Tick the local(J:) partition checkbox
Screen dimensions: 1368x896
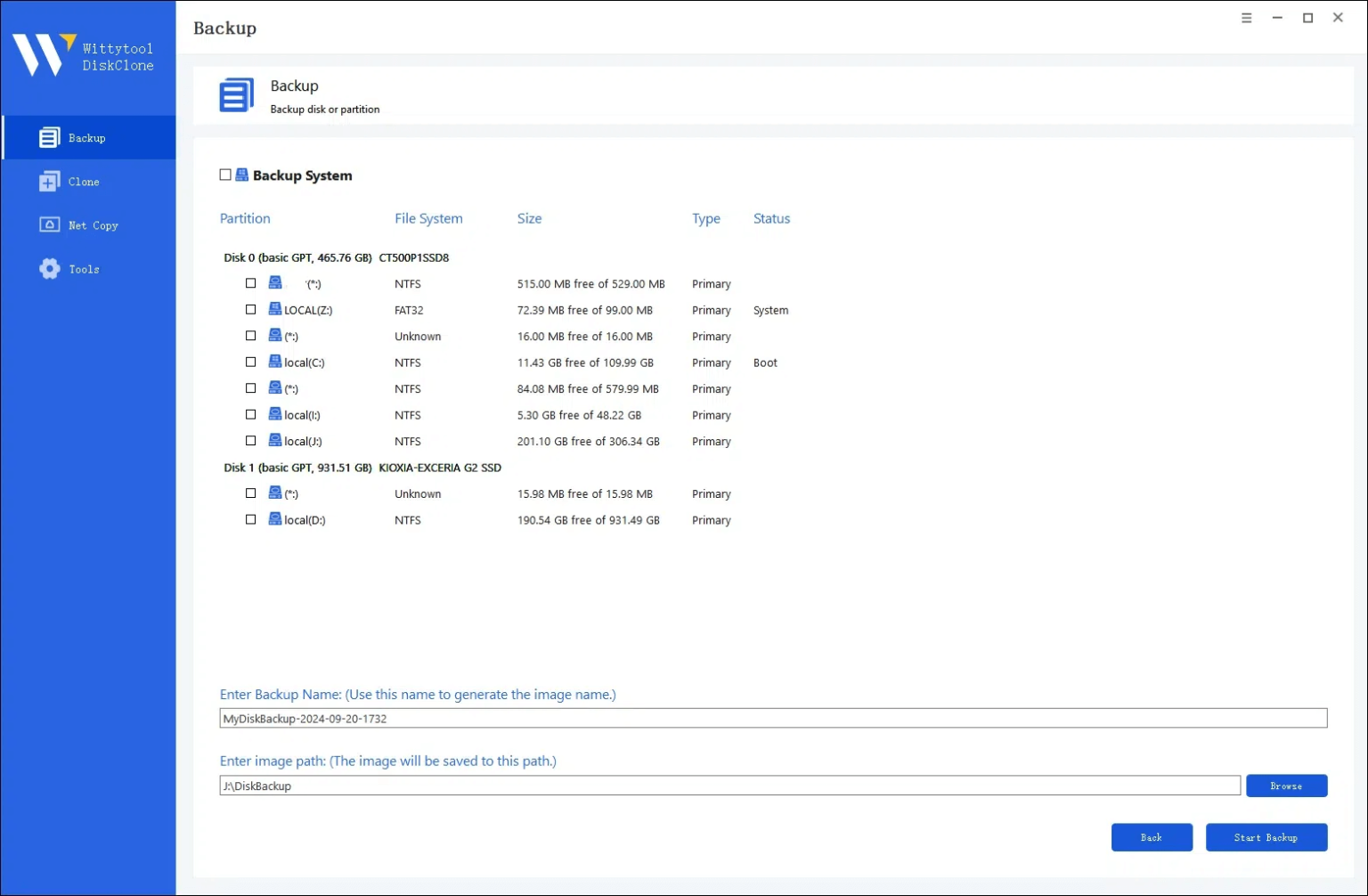[x=251, y=441]
